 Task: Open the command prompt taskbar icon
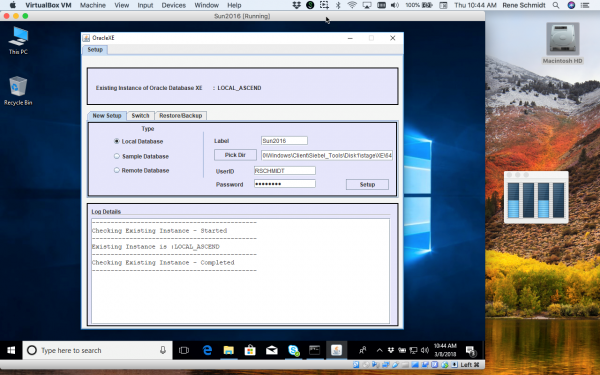click(315, 350)
